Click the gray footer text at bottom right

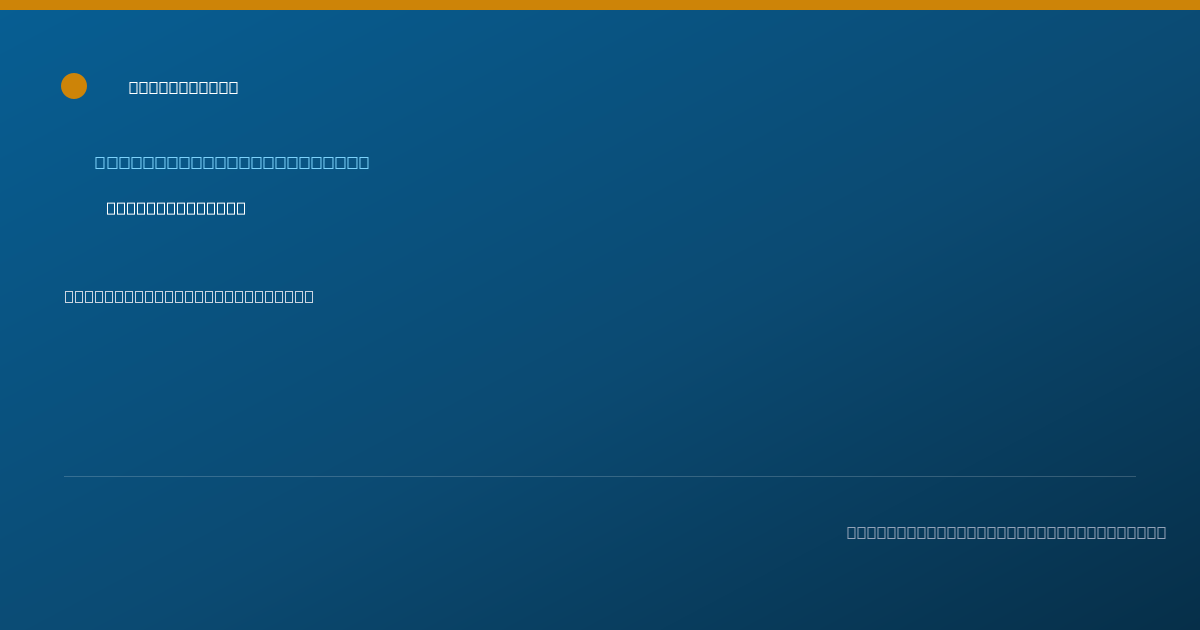(1006, 533)
